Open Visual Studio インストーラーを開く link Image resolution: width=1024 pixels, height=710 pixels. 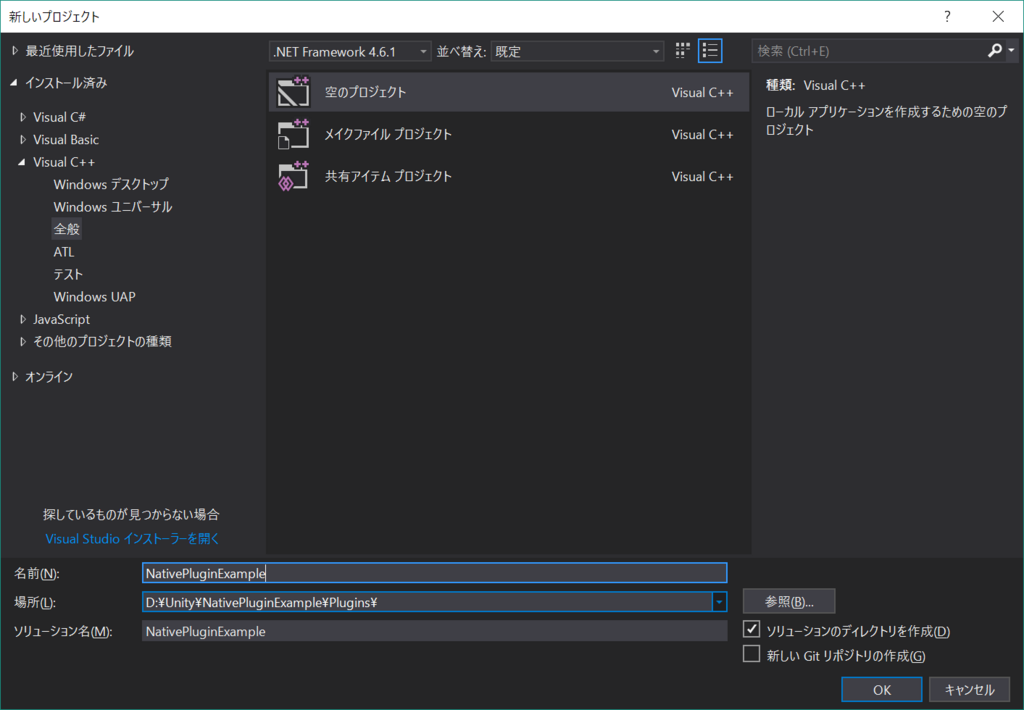click(133, 538)
